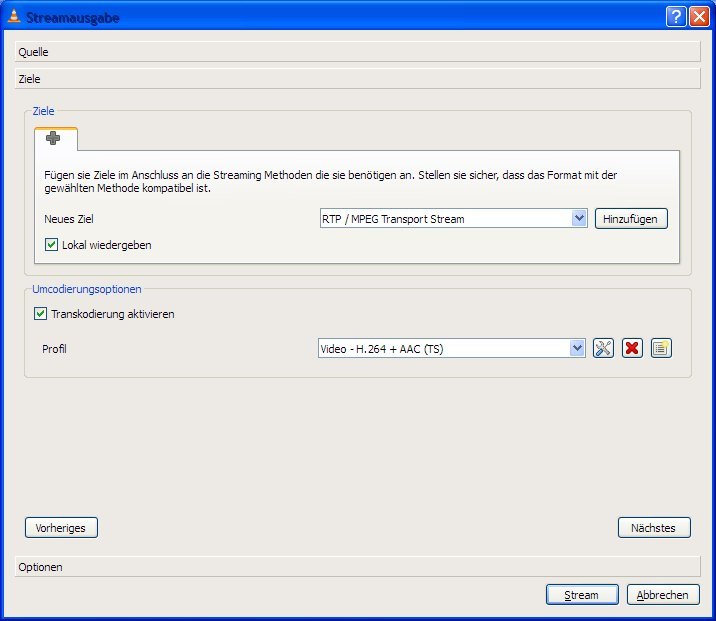Expand the Optionen section
This screenshot has height=621, width=716.
pyautogui.click(x=358, y=567)
